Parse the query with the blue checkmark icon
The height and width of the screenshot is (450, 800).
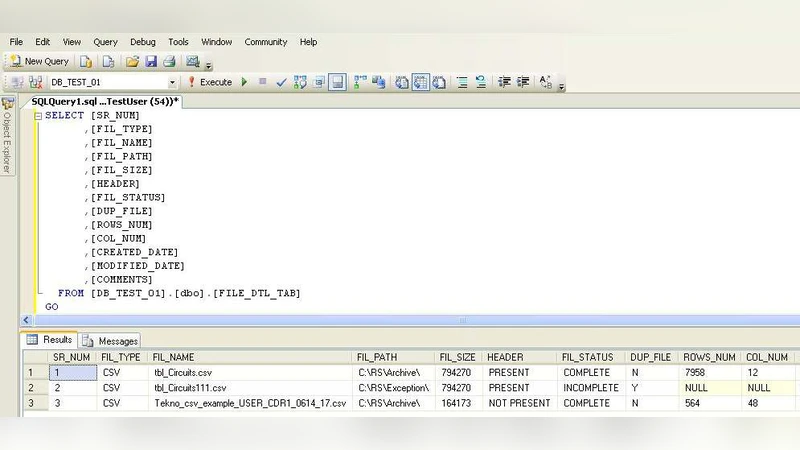(x=281, y=82)
